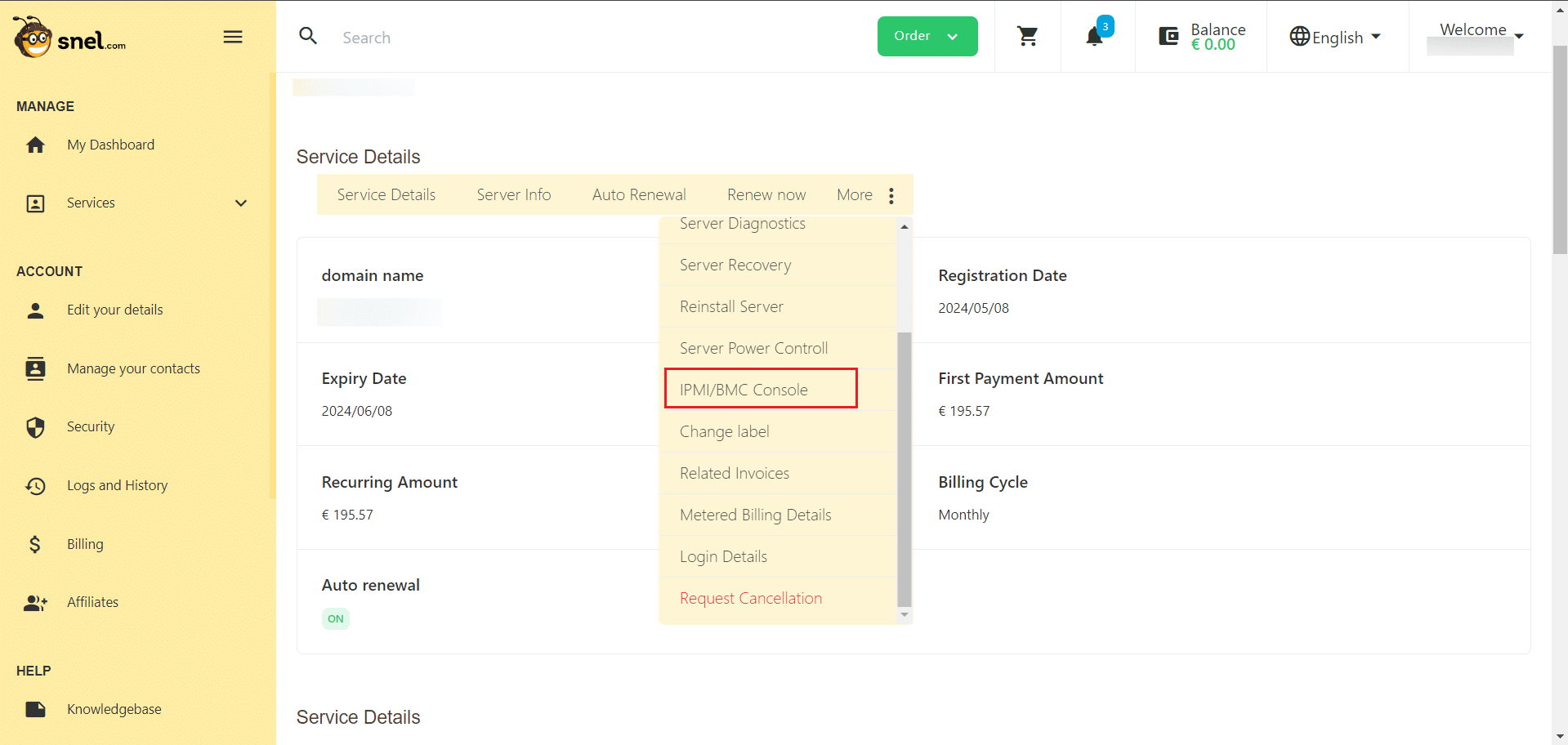Open My Dashboard home icon
This screenshot has height=745, width=1568.
[x=35, y=145]
